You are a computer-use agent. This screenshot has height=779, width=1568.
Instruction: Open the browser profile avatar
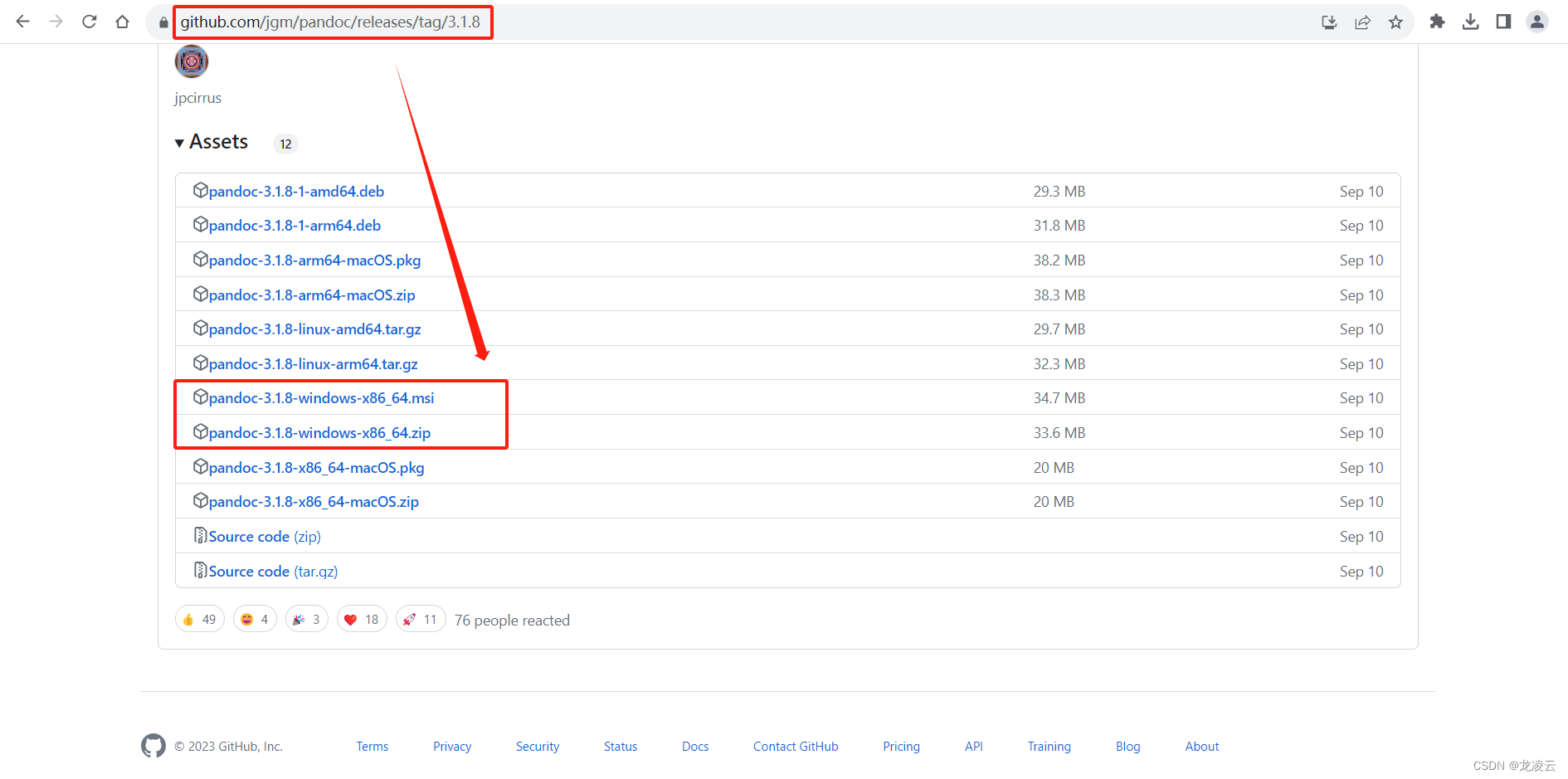tap(1536, 22)
